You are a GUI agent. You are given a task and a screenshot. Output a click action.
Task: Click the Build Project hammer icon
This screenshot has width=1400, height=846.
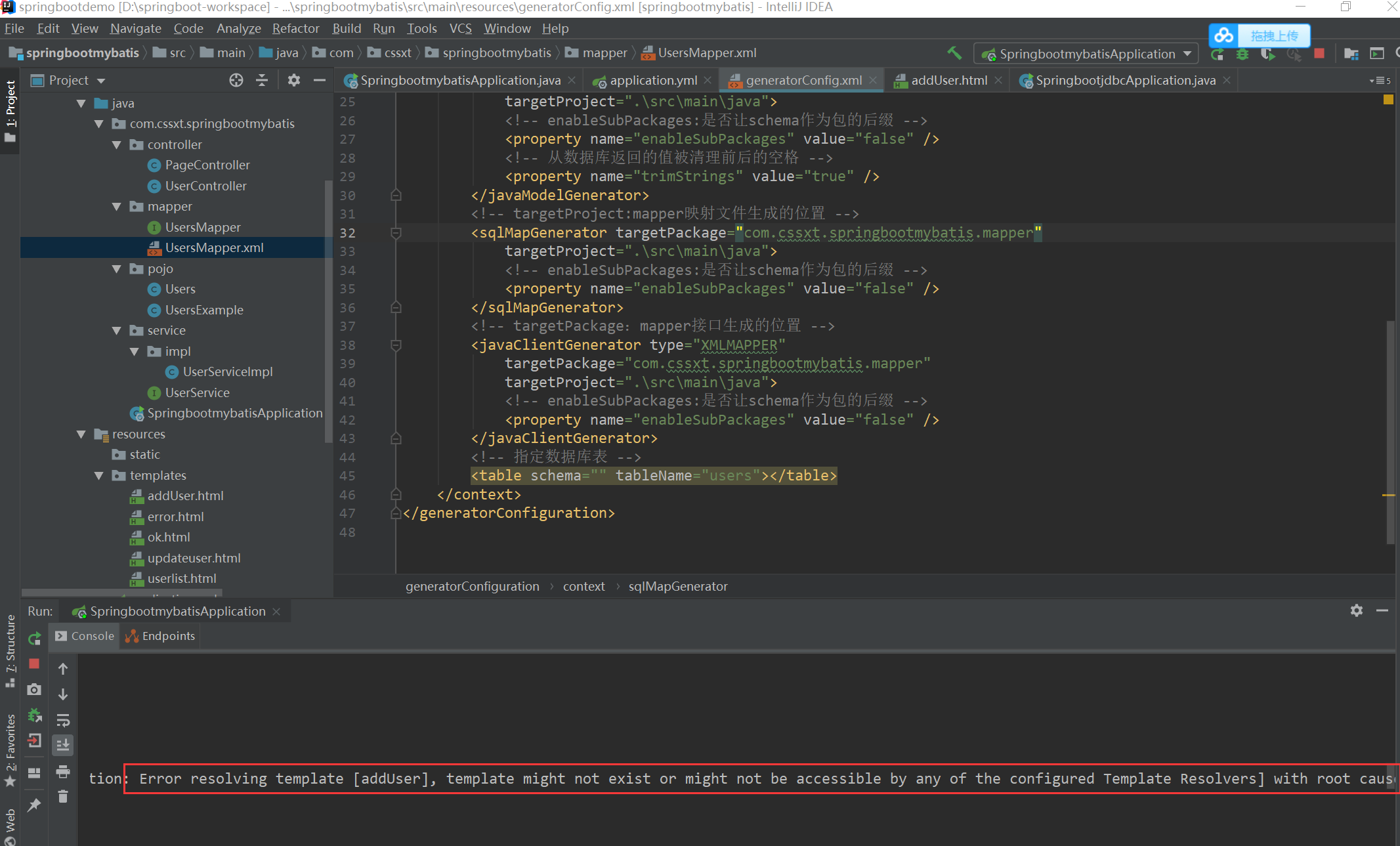pyautogui.click(x=954, y=53)
